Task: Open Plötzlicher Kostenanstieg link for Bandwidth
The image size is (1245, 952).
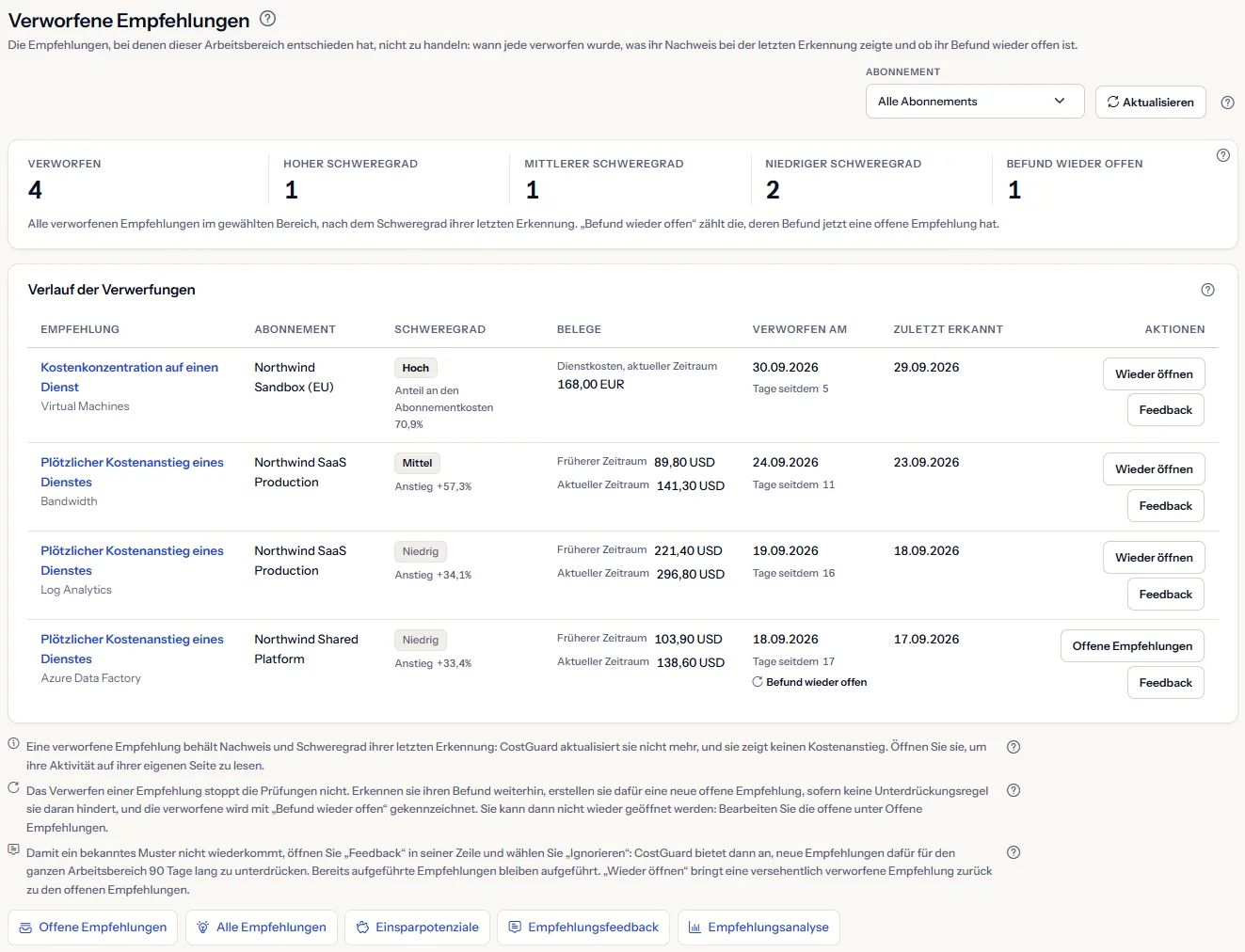Action: 133,472
